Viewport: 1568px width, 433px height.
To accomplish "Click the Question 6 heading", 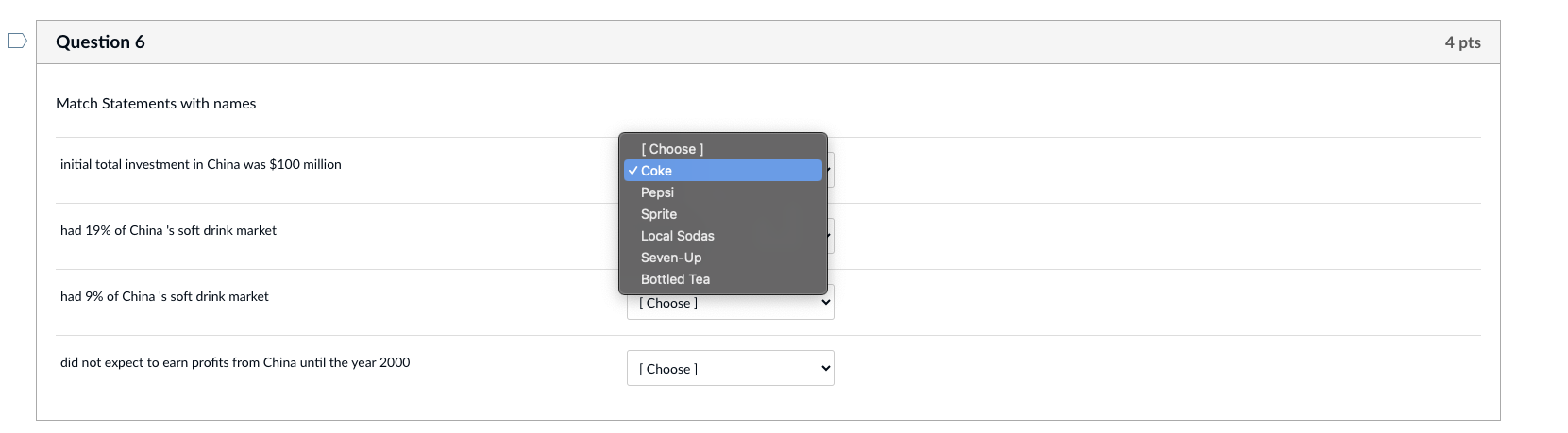I will (100, 42).
